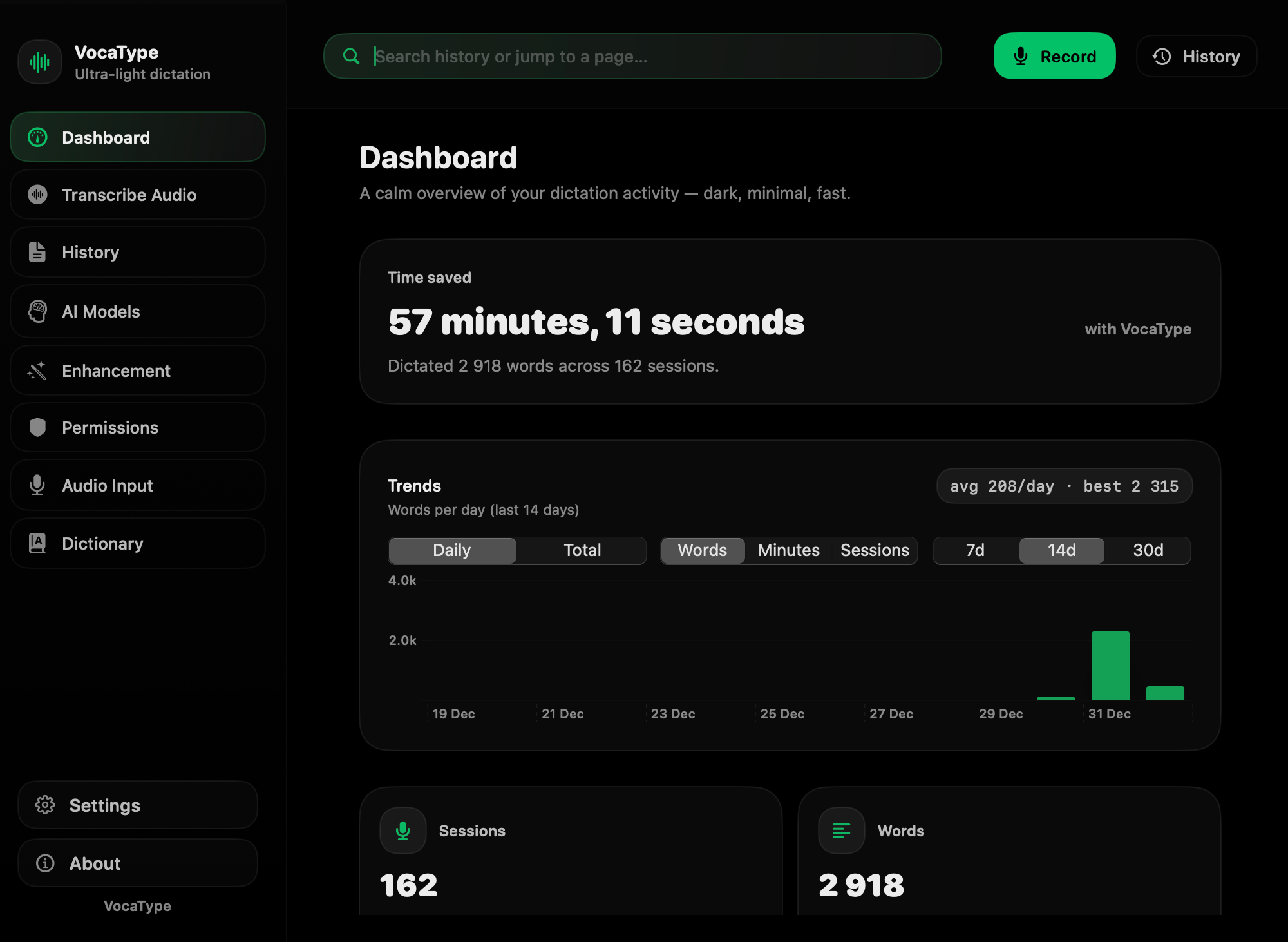
Task: Open History from the top bar
Action: tap(1197, 57)
